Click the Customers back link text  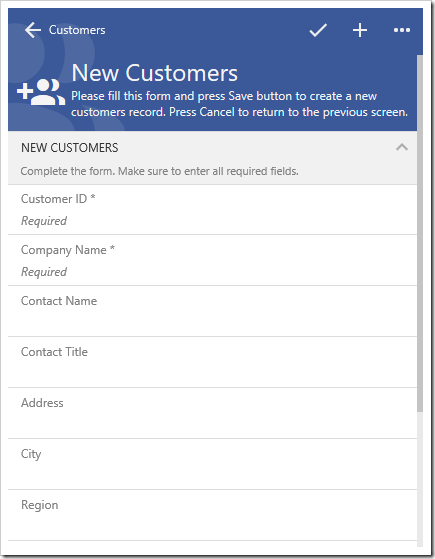coord(77,30)
